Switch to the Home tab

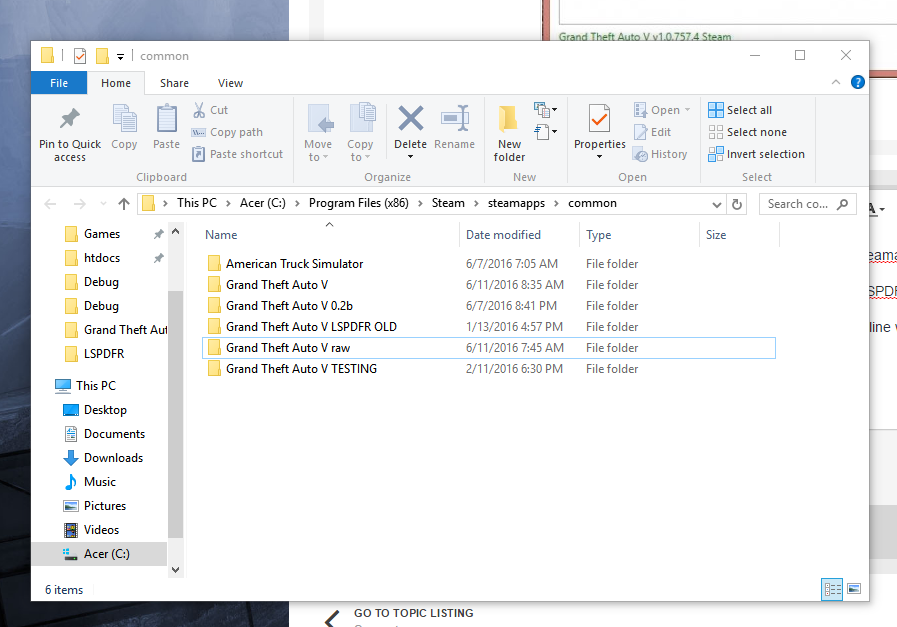[116, 83]
